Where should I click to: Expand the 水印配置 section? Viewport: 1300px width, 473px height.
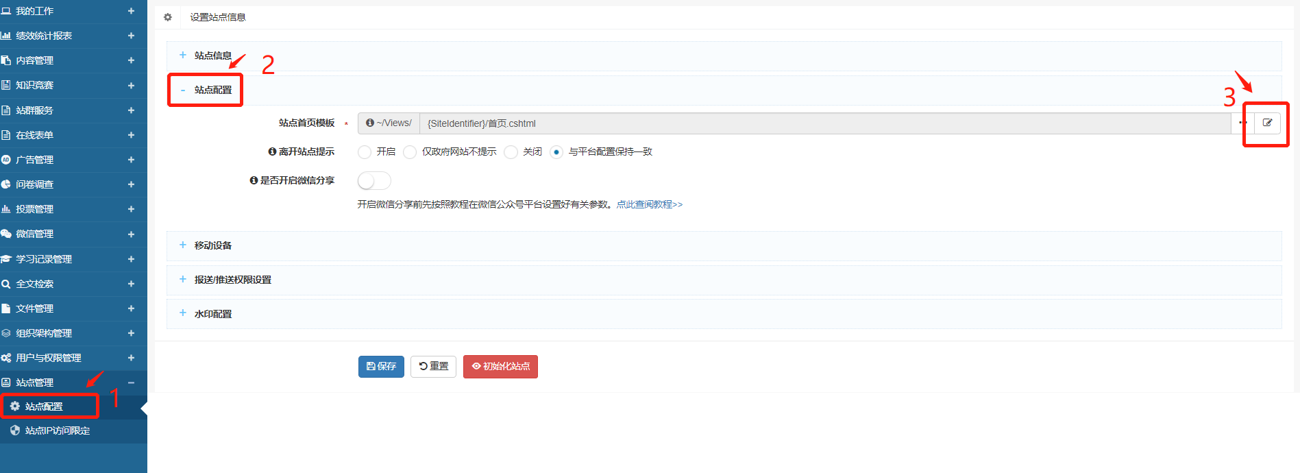(x=212, y=314)
